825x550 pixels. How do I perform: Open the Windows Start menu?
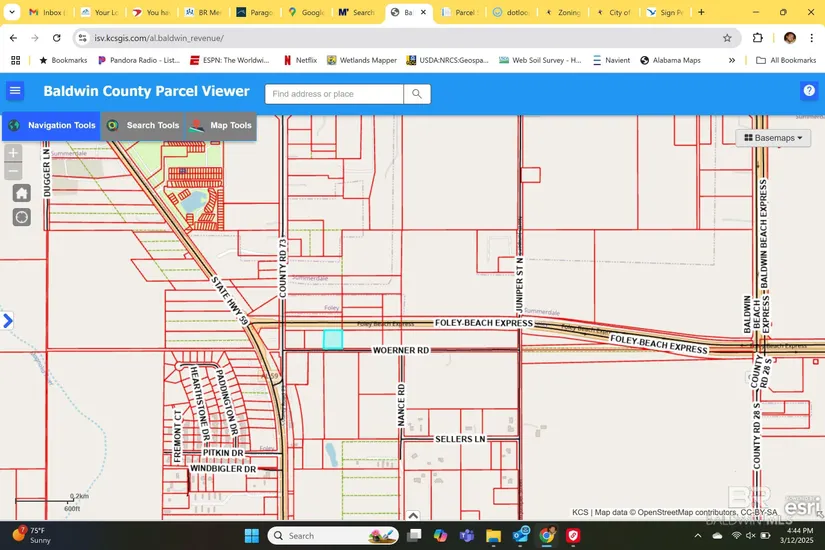coord(251,536)
